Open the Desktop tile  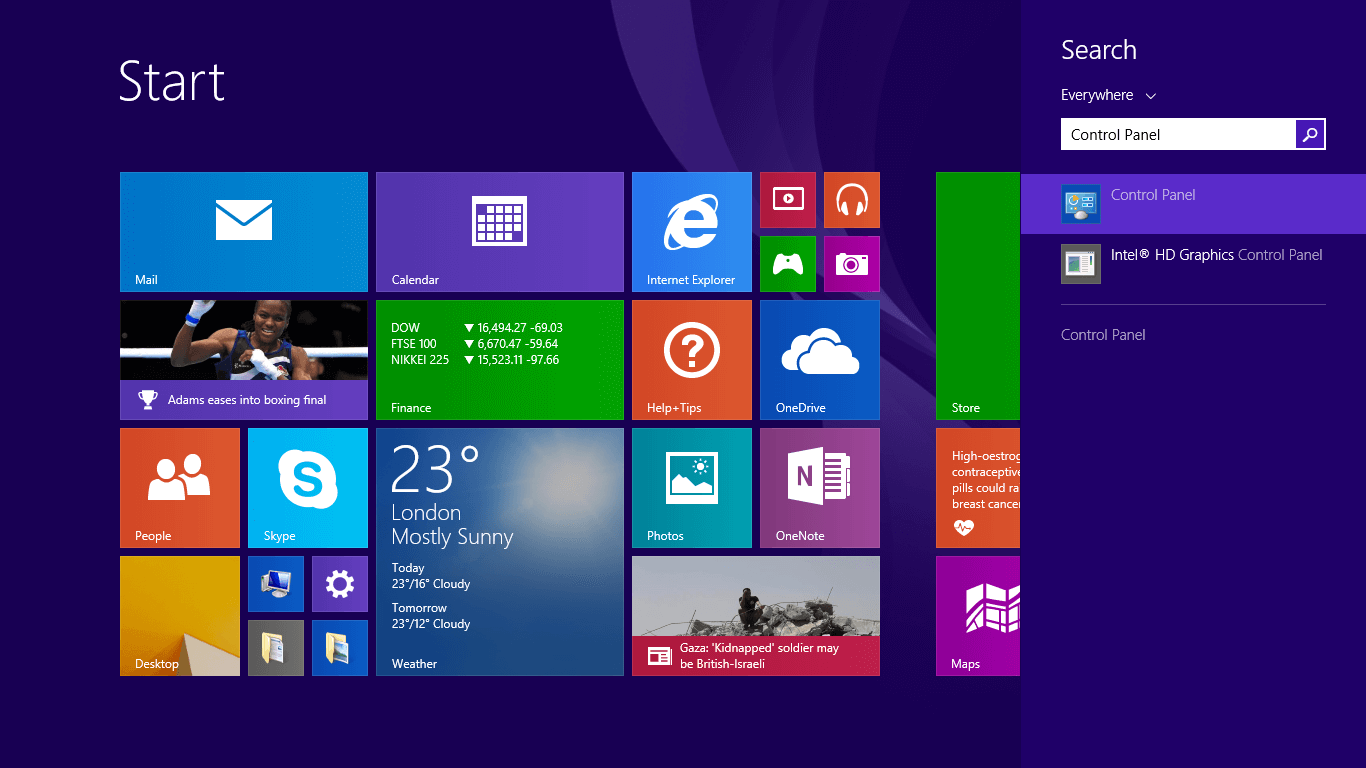(x=180, y=616)
